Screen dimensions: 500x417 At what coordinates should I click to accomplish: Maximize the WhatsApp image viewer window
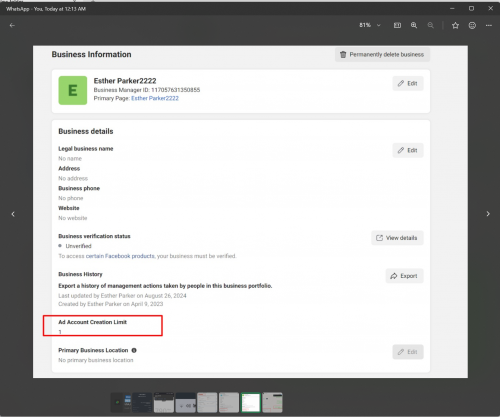click(x=471, y=8)
